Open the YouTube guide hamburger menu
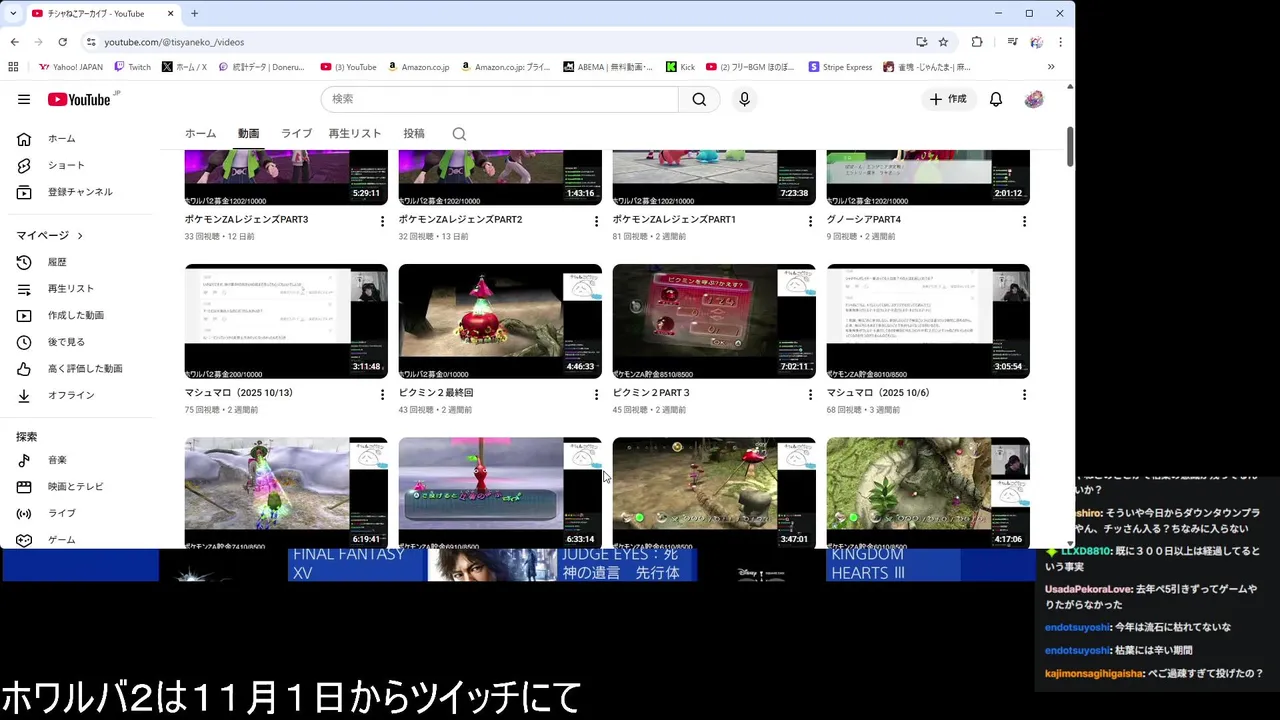The height and width of the screenshot is (720, 1280). (x=24, y=99)
